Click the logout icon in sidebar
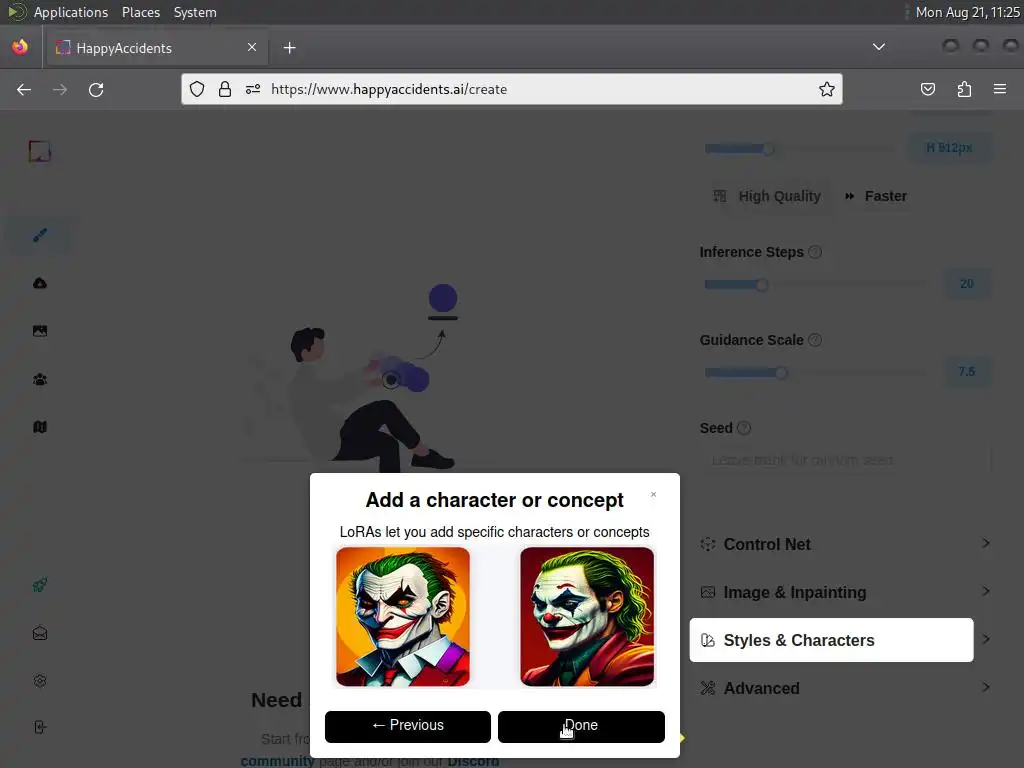The image size is (1024, 768). 40,728
